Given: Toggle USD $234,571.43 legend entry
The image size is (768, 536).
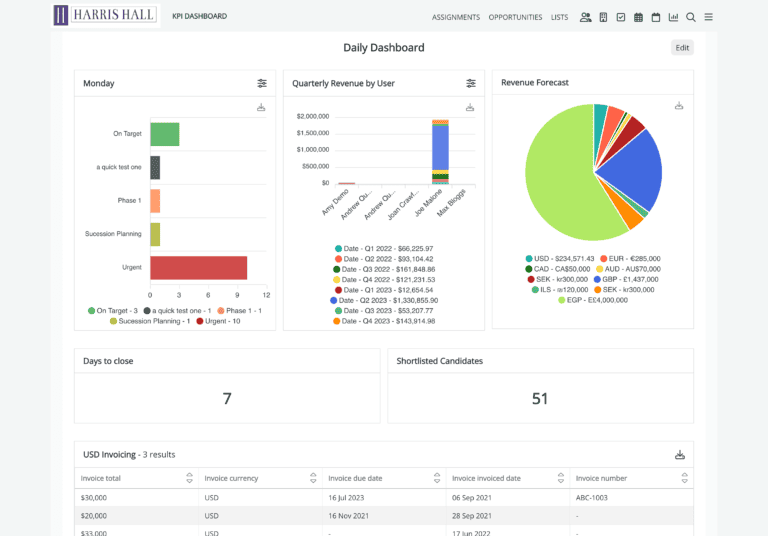Looking at the screenshot, I should [x=559, y=258].
